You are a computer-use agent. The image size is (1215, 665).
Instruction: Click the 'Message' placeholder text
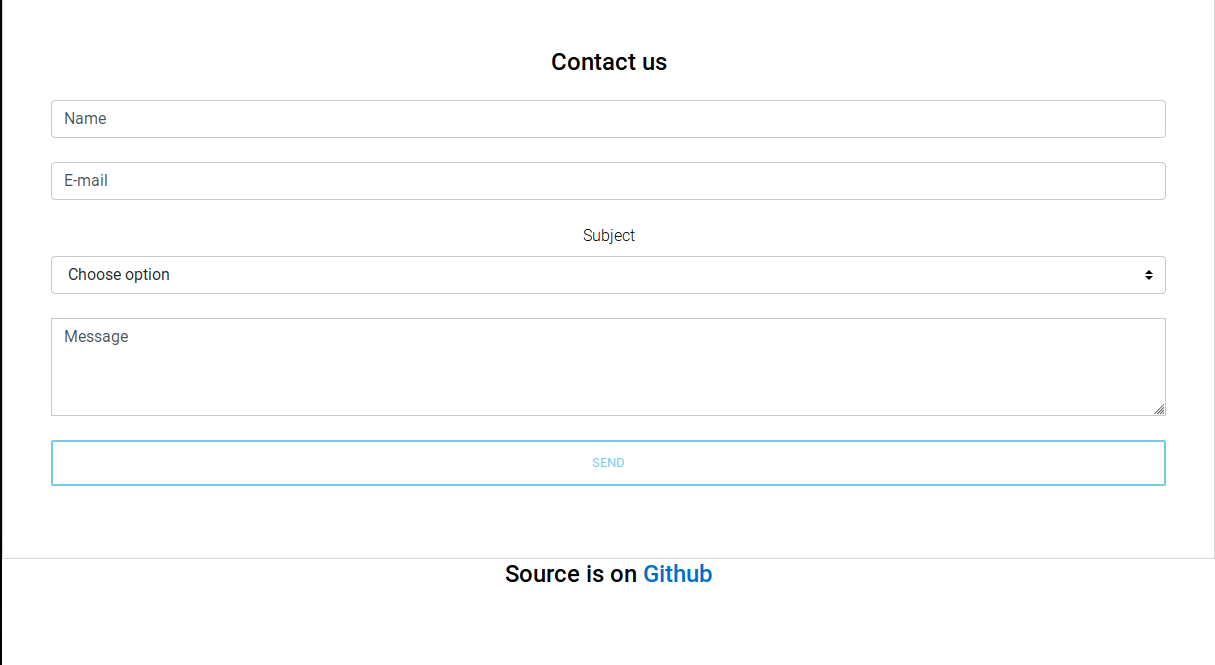coord(96,337)
